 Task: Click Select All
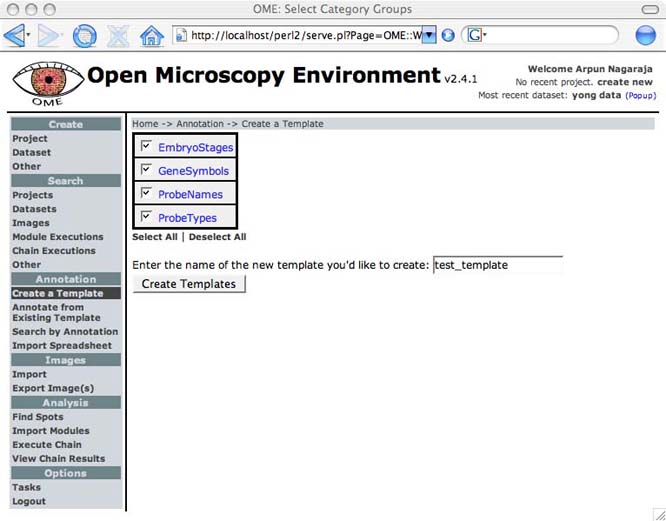155,237
